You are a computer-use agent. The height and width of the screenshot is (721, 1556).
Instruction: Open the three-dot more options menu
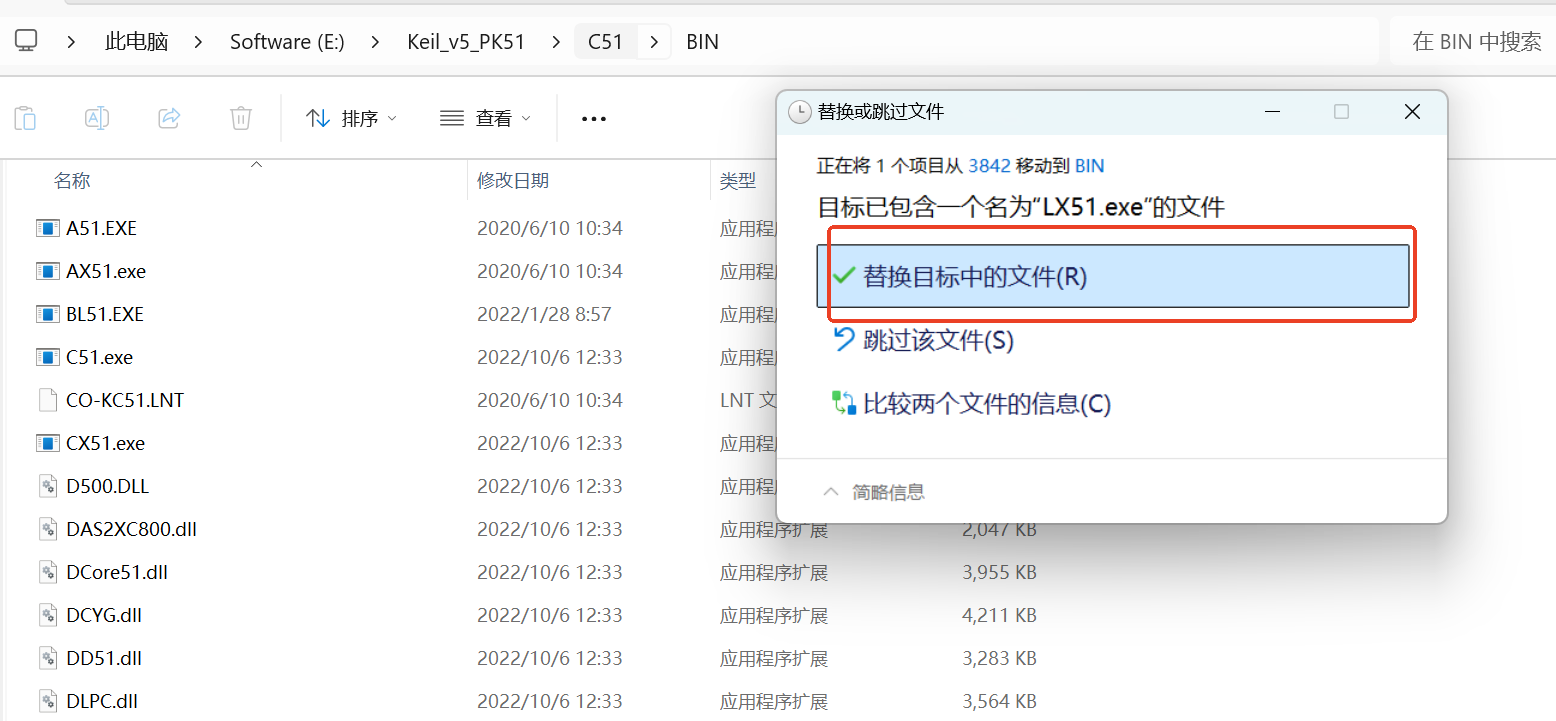click(x=594, y=119)
